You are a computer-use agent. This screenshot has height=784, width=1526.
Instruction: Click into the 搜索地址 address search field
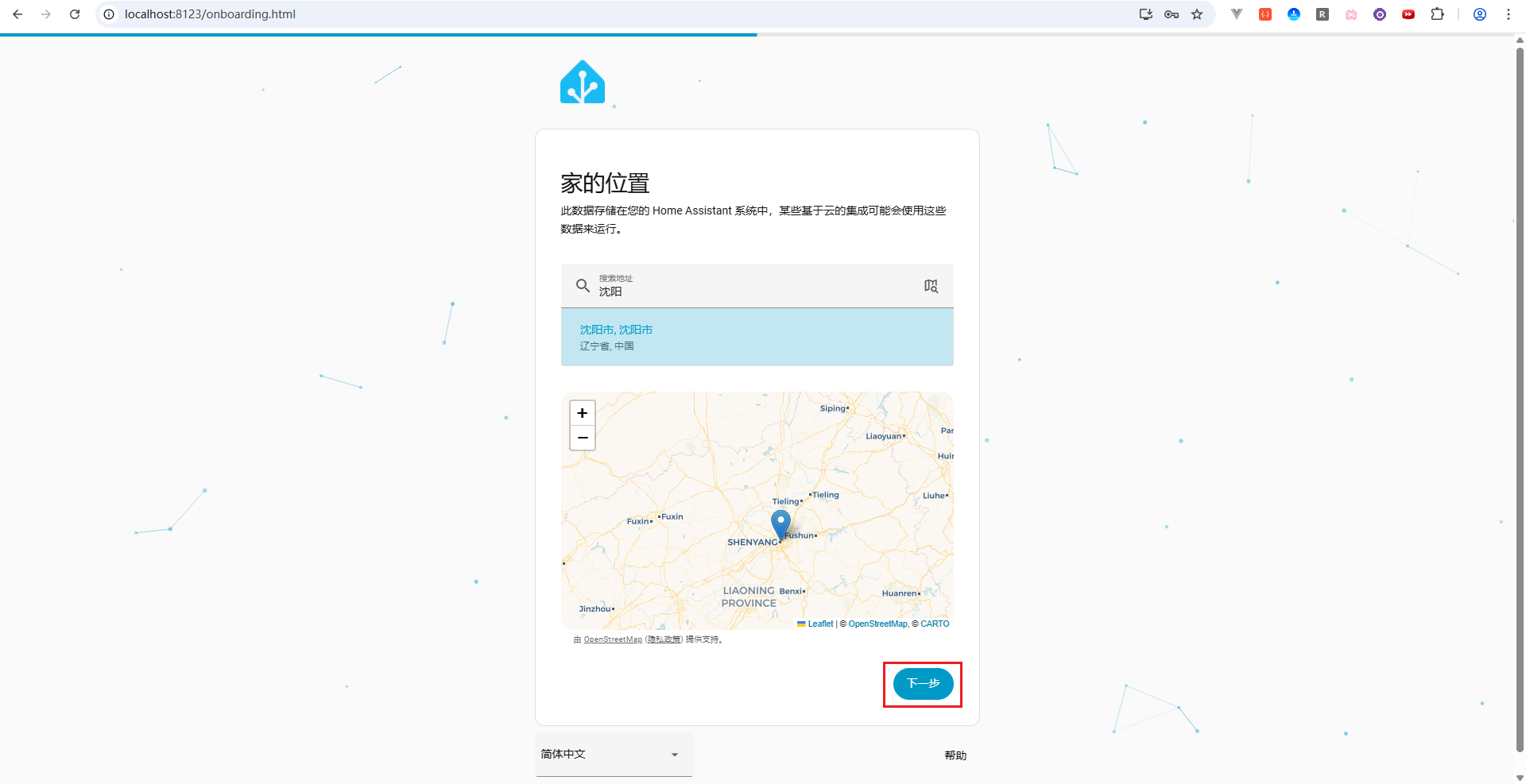tap(755, 292)
